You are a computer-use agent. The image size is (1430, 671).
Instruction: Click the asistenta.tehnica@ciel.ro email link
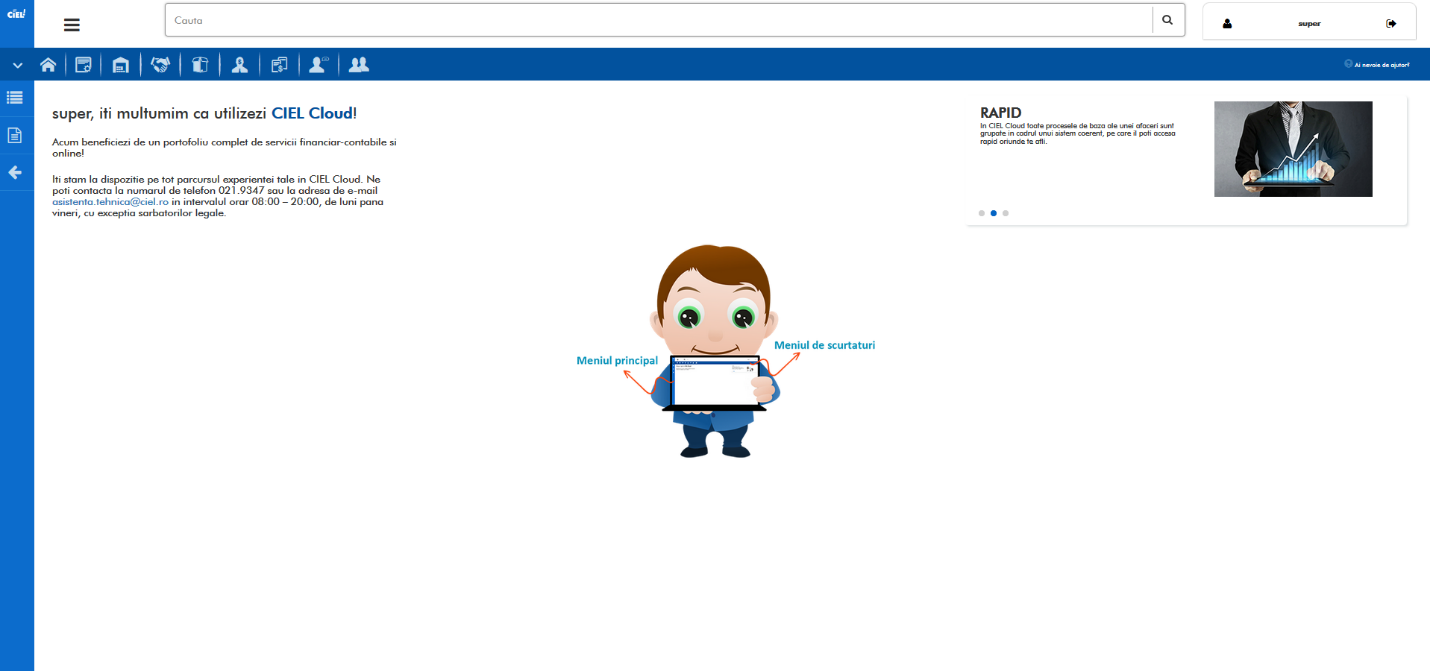click(110, 202)
